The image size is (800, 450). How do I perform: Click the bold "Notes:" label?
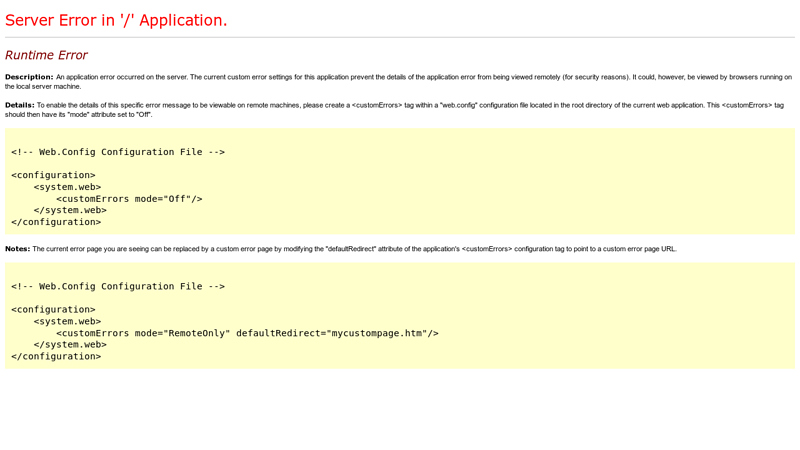coord(18,249)
